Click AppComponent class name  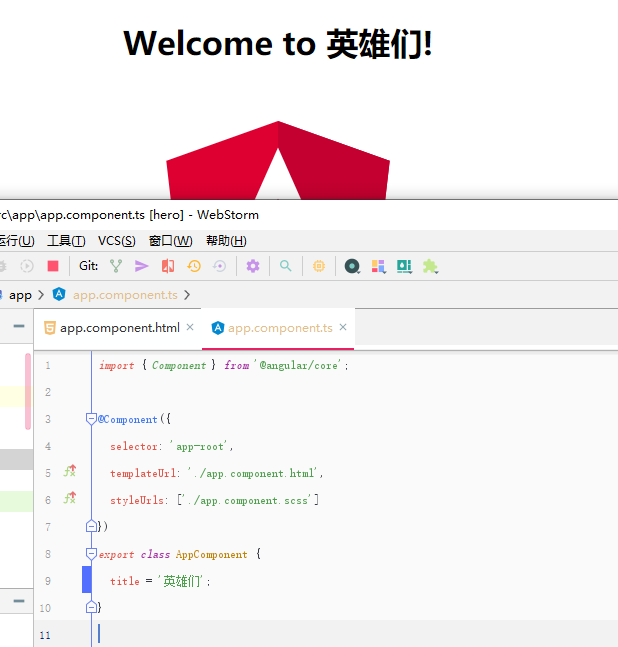coord(211,554)
